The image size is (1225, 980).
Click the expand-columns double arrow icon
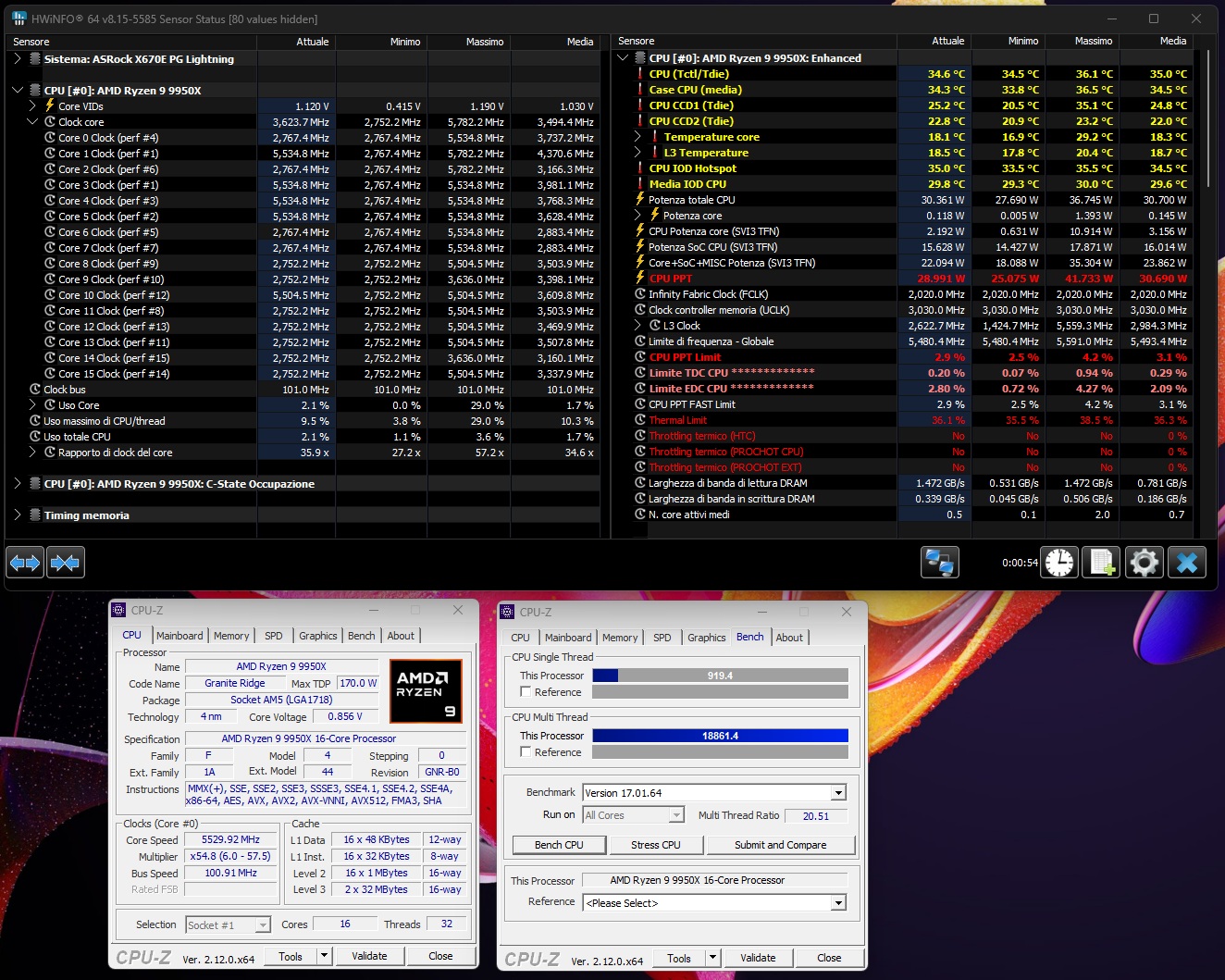24,562
